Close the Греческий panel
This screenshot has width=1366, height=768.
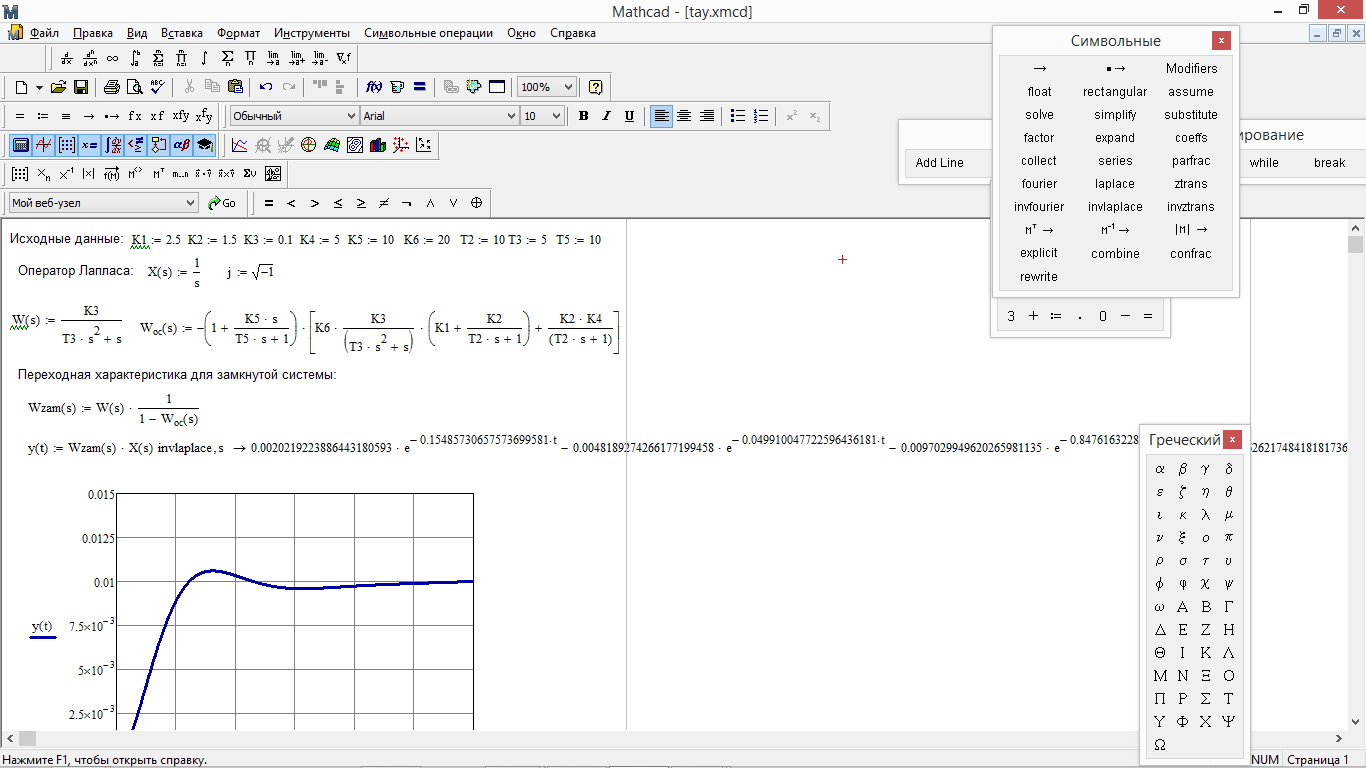[1233, 440]
